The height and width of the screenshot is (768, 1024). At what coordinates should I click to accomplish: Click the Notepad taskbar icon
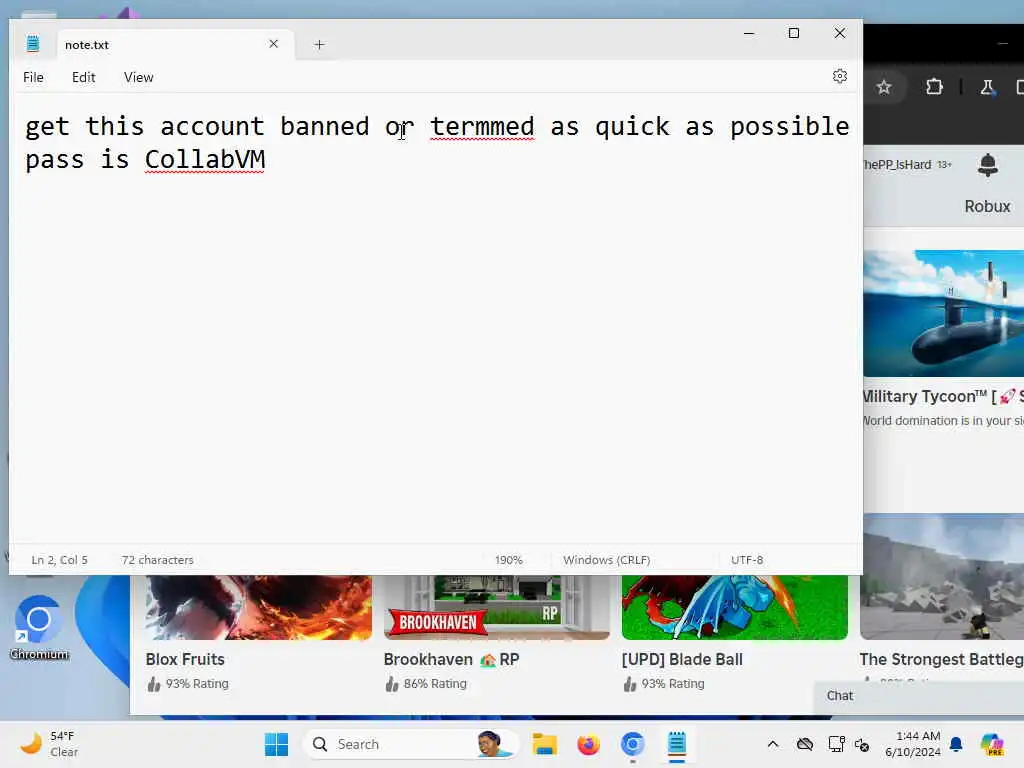coord(677,744)
